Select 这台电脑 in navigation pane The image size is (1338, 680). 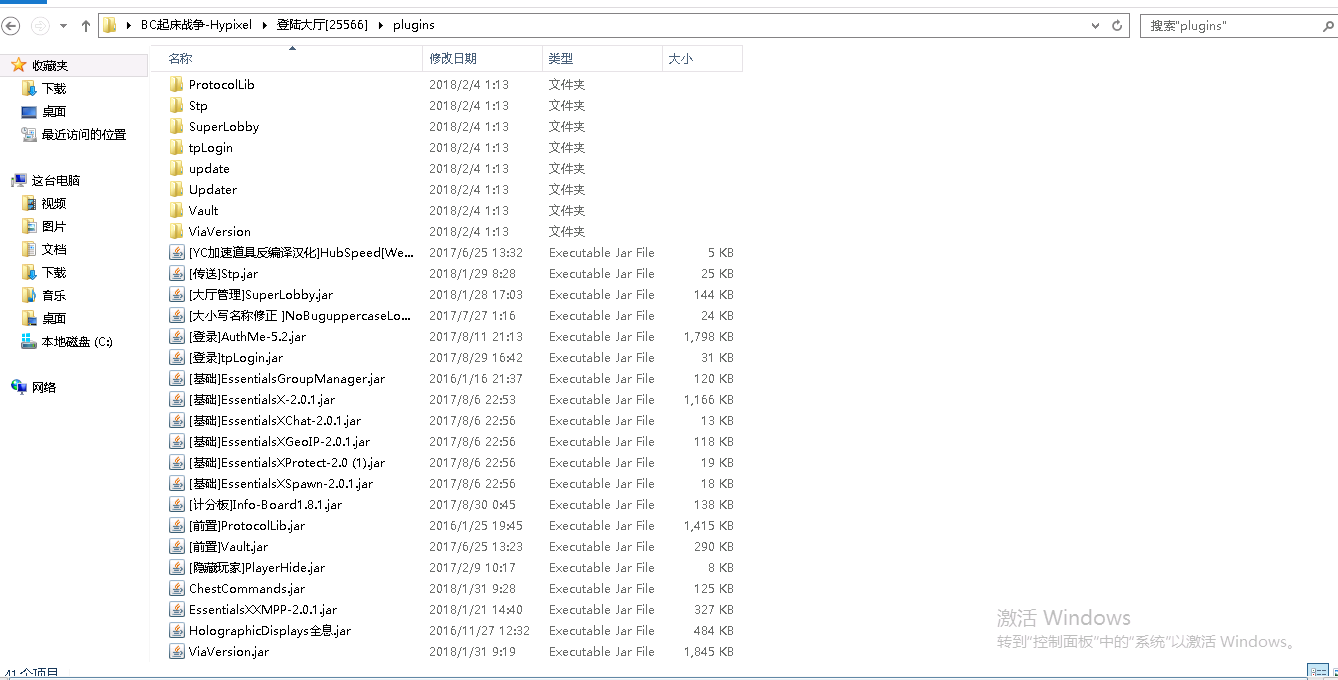55,180
